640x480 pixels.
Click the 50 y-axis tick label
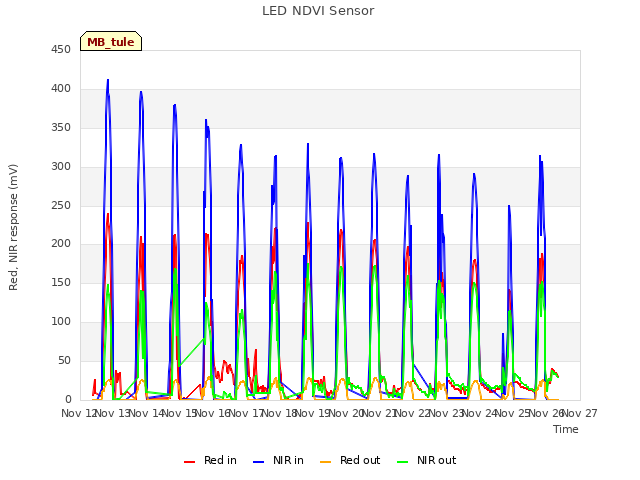[64, 360]
